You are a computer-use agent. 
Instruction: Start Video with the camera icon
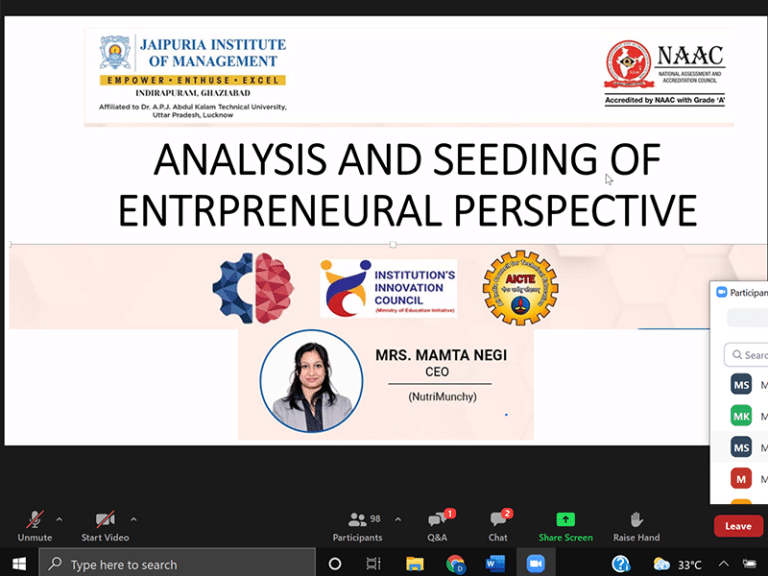tap(105, 520)
